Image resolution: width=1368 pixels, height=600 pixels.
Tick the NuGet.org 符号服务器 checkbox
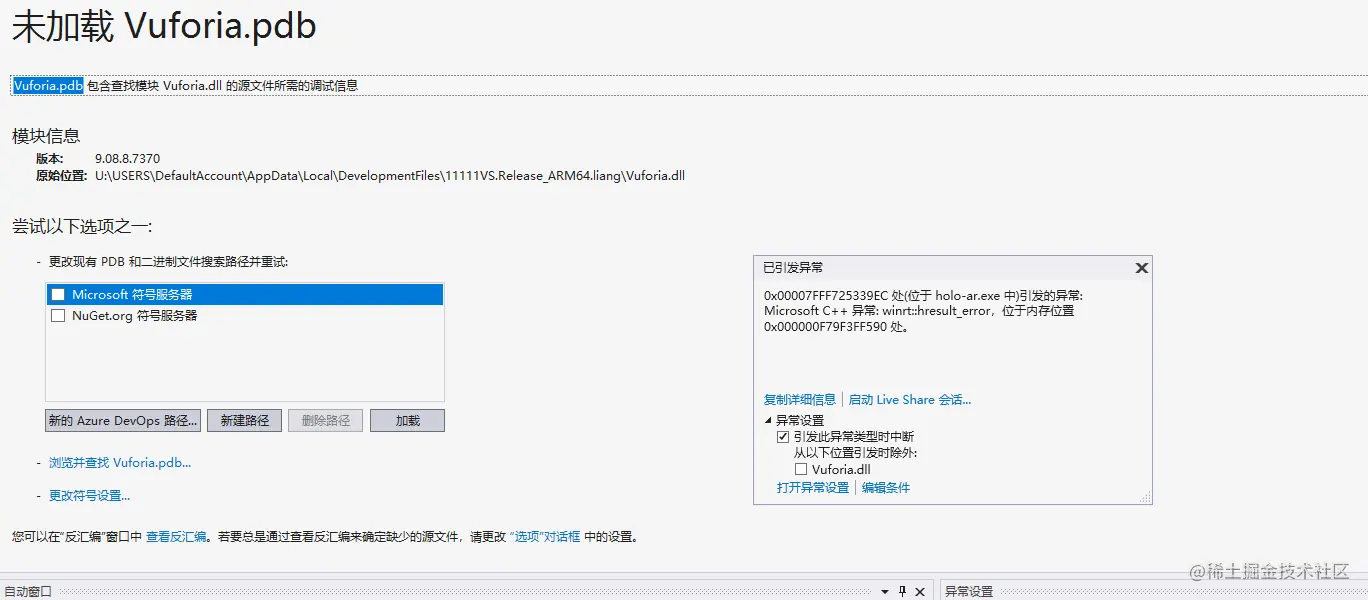[x=58, y=315]
